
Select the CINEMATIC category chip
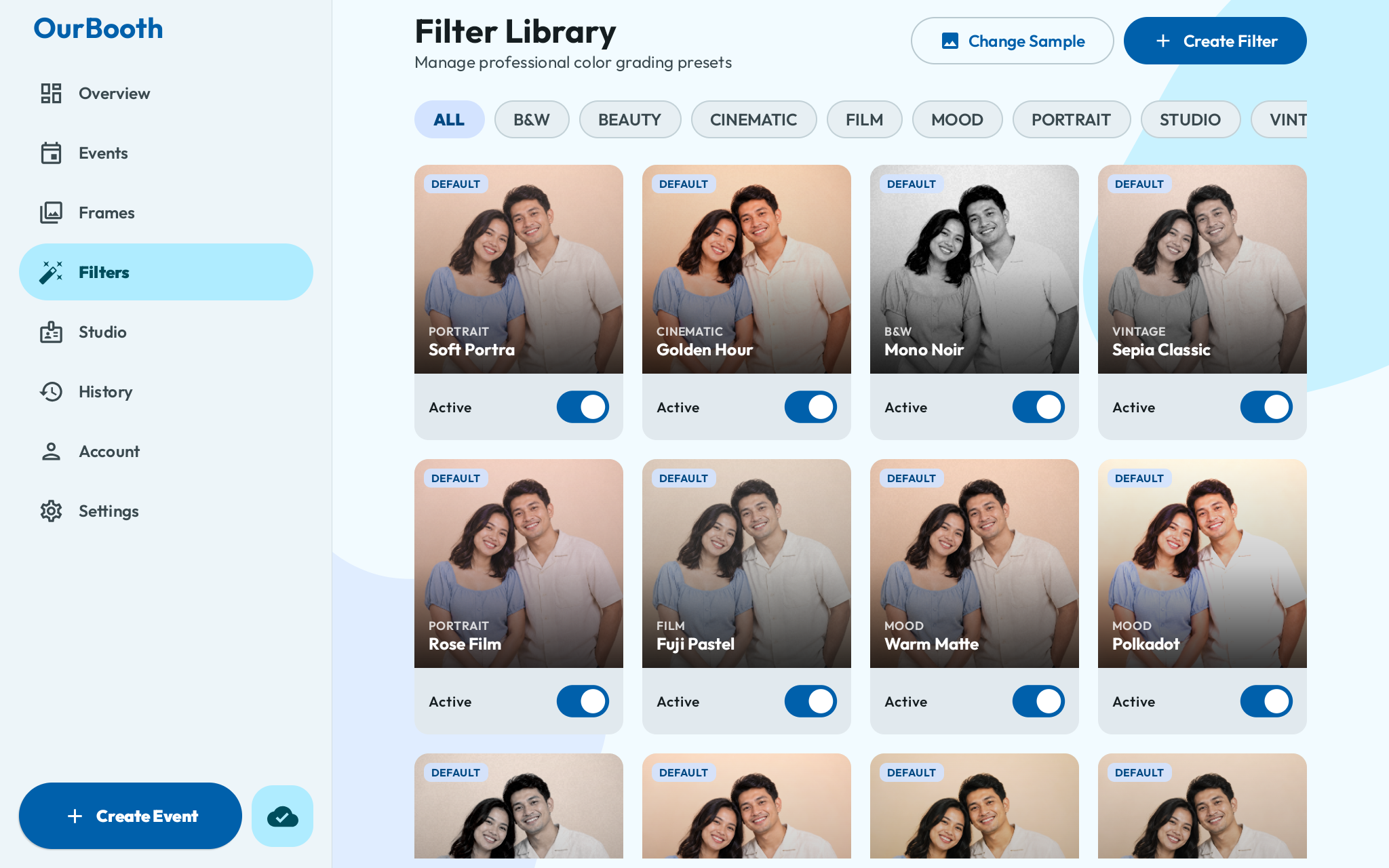point(754,119)
